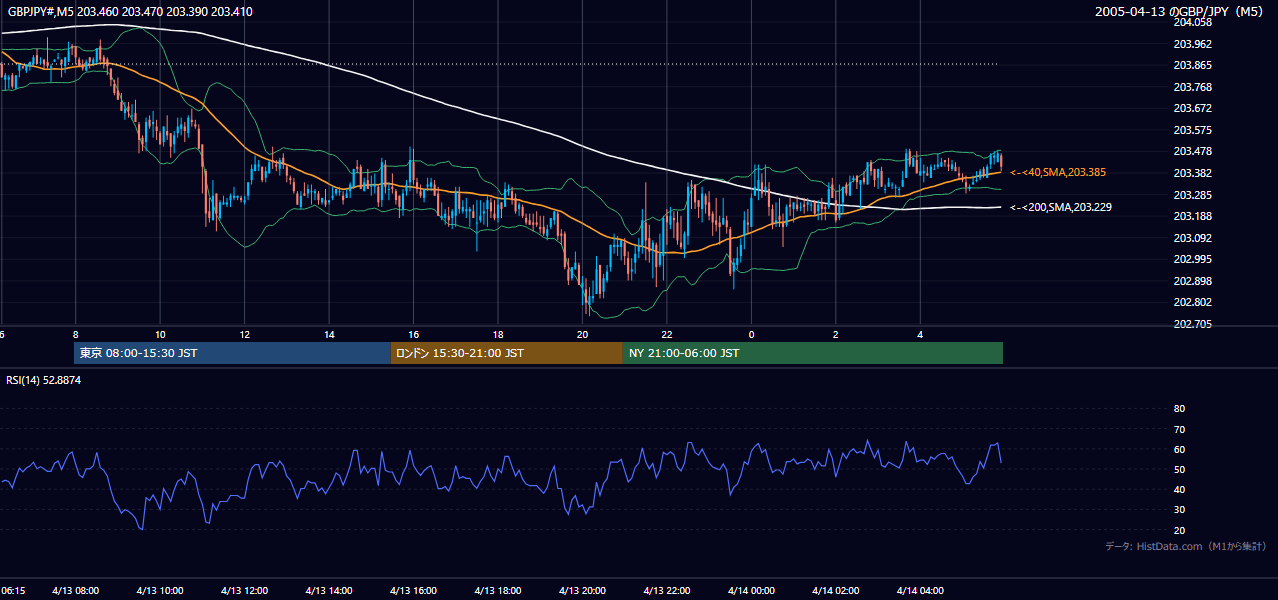Click hour label 0 under the price chart
Image resolution: width=1278 pixels, height=600 pixels.
pos(751,334)
